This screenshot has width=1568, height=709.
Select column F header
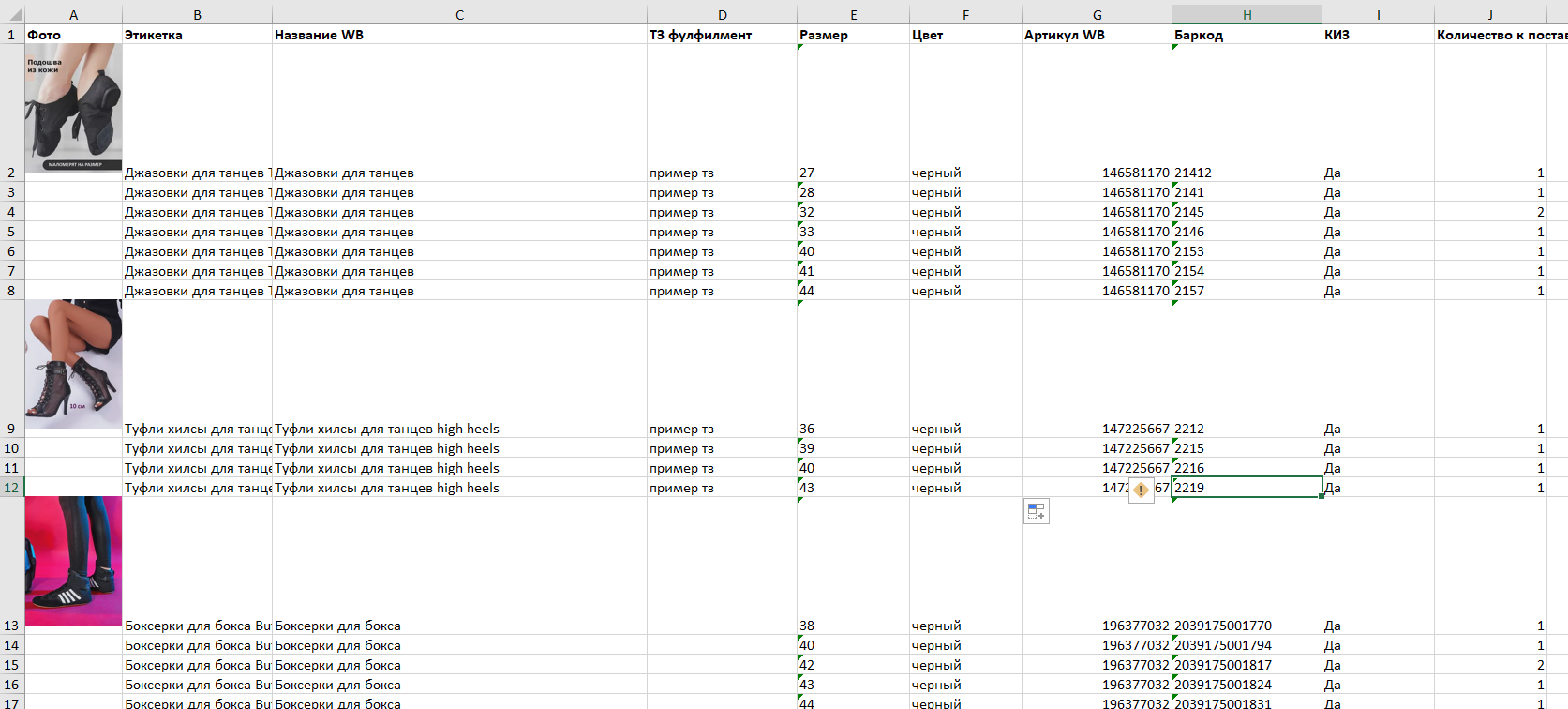point(965,15)
